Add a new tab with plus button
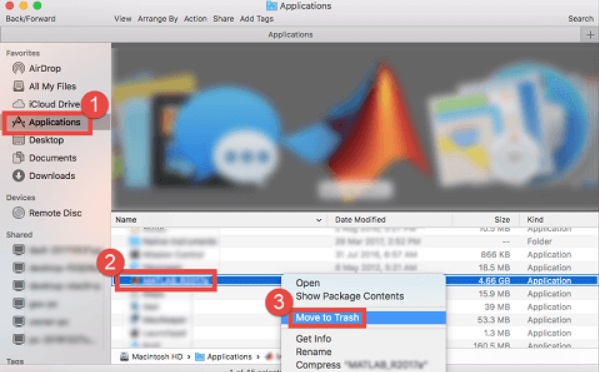Image resolution: width=599 pixels, height=372 pixels. [590, 35]
